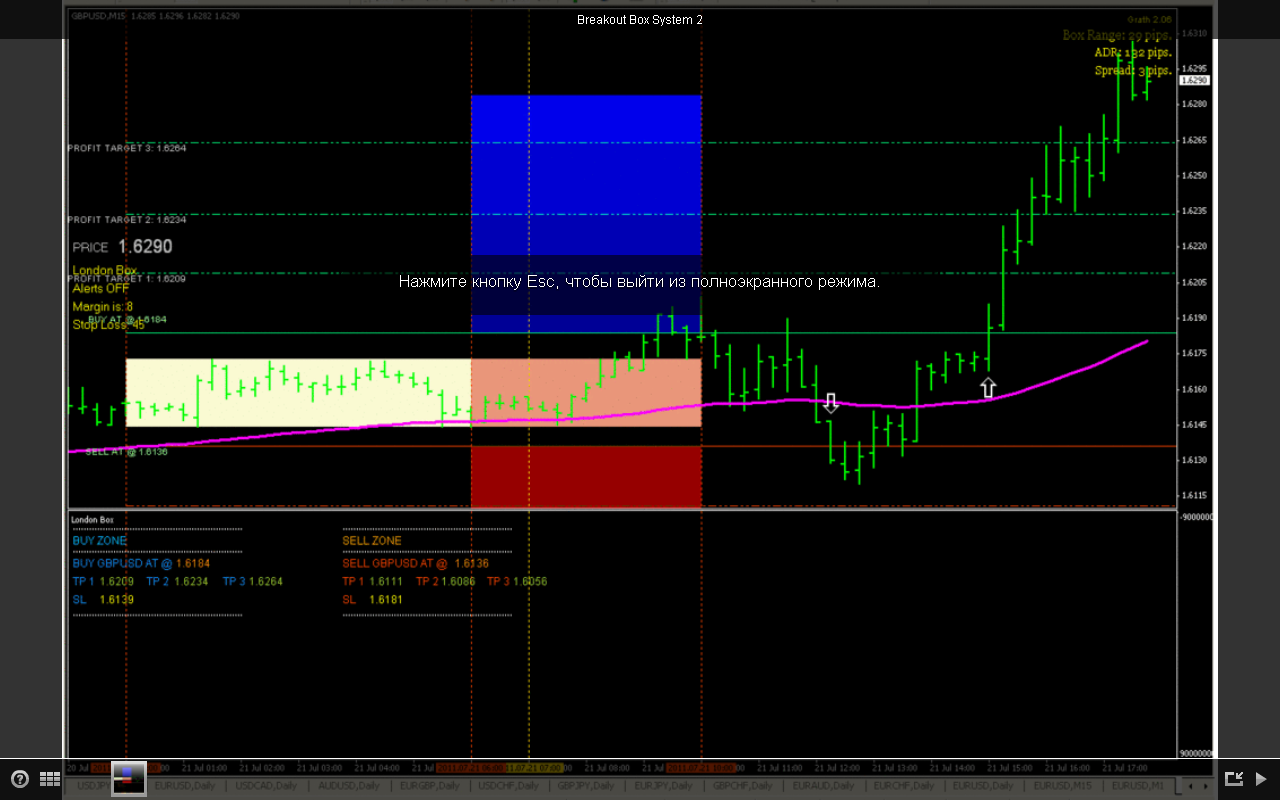
Task: Switch to the EURGBP,Daily chart tab
Action: click(x=430, y=786)
